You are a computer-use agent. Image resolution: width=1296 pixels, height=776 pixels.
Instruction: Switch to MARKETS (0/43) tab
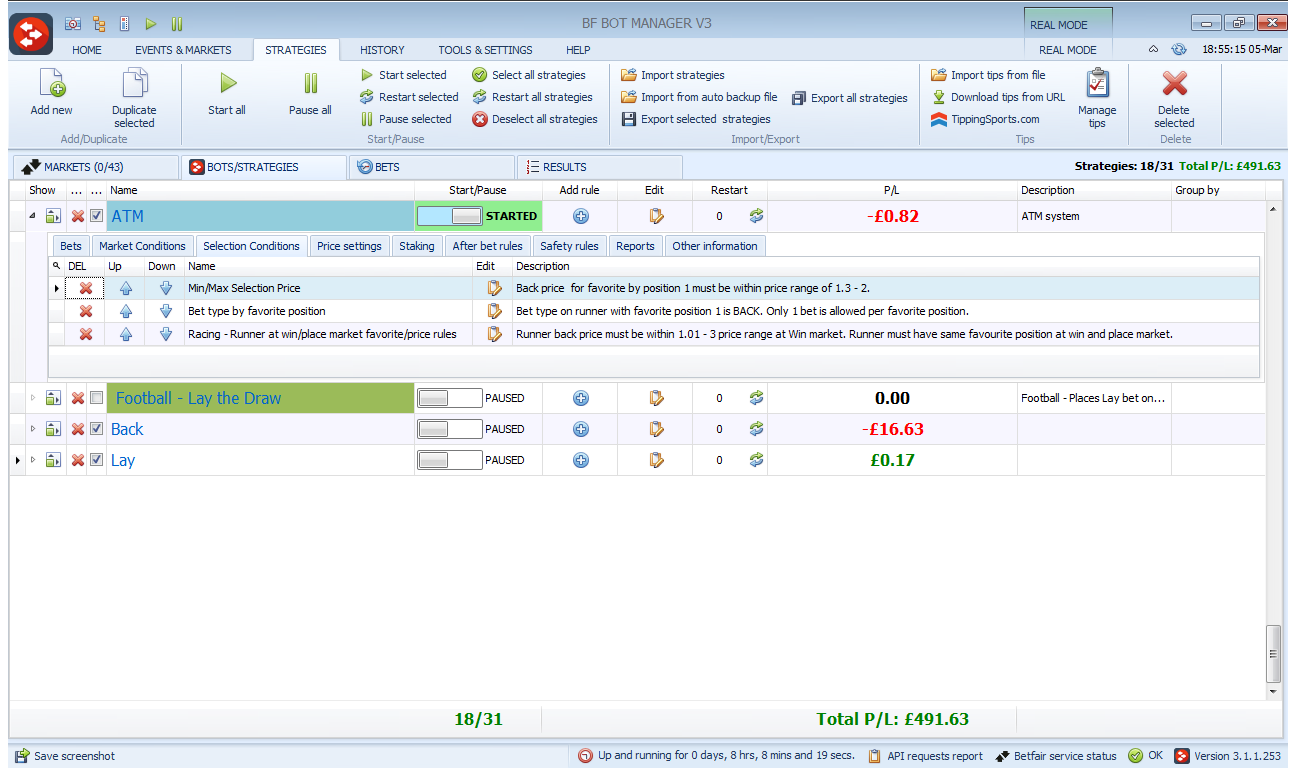pos(94,167)
